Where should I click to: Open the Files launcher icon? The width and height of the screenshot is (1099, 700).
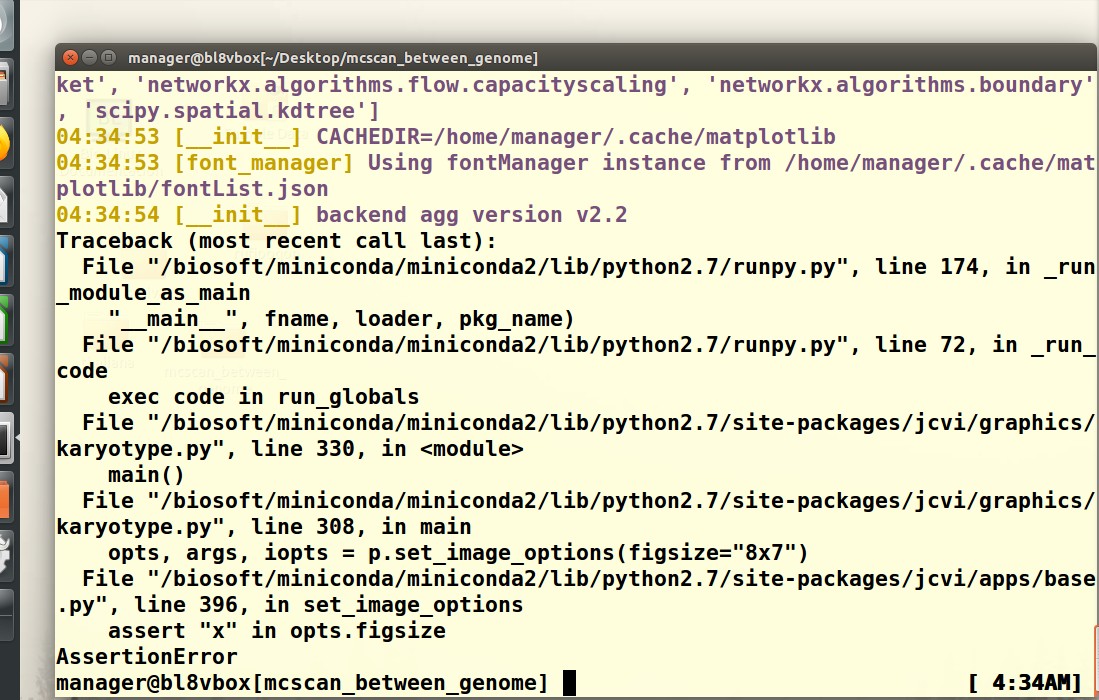(x=4, y=85)
